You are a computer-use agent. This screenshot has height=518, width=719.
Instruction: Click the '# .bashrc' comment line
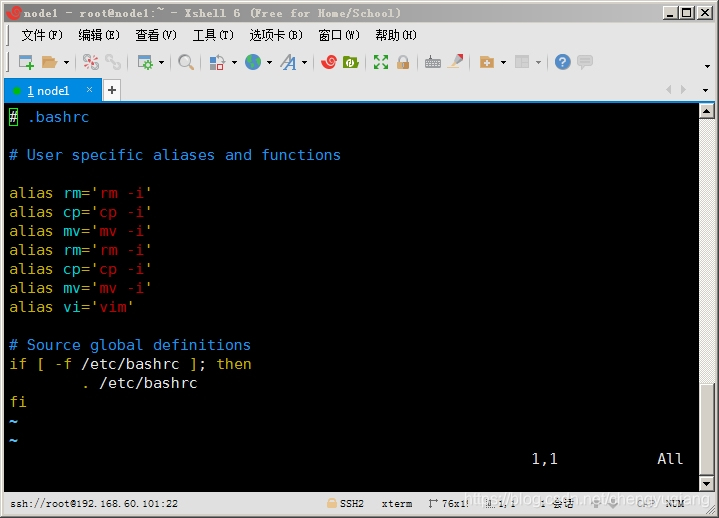point(49,117)
